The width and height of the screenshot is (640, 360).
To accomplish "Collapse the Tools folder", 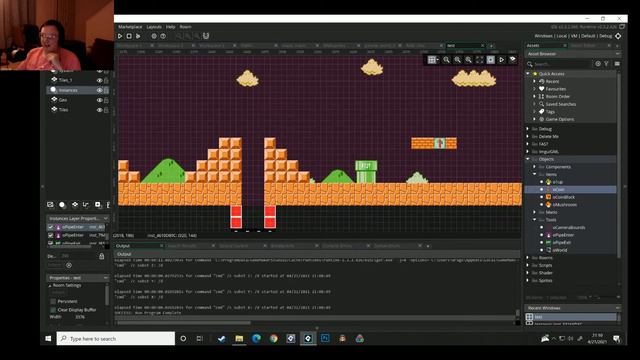I will pyautogui.click(x=534, y=220).
